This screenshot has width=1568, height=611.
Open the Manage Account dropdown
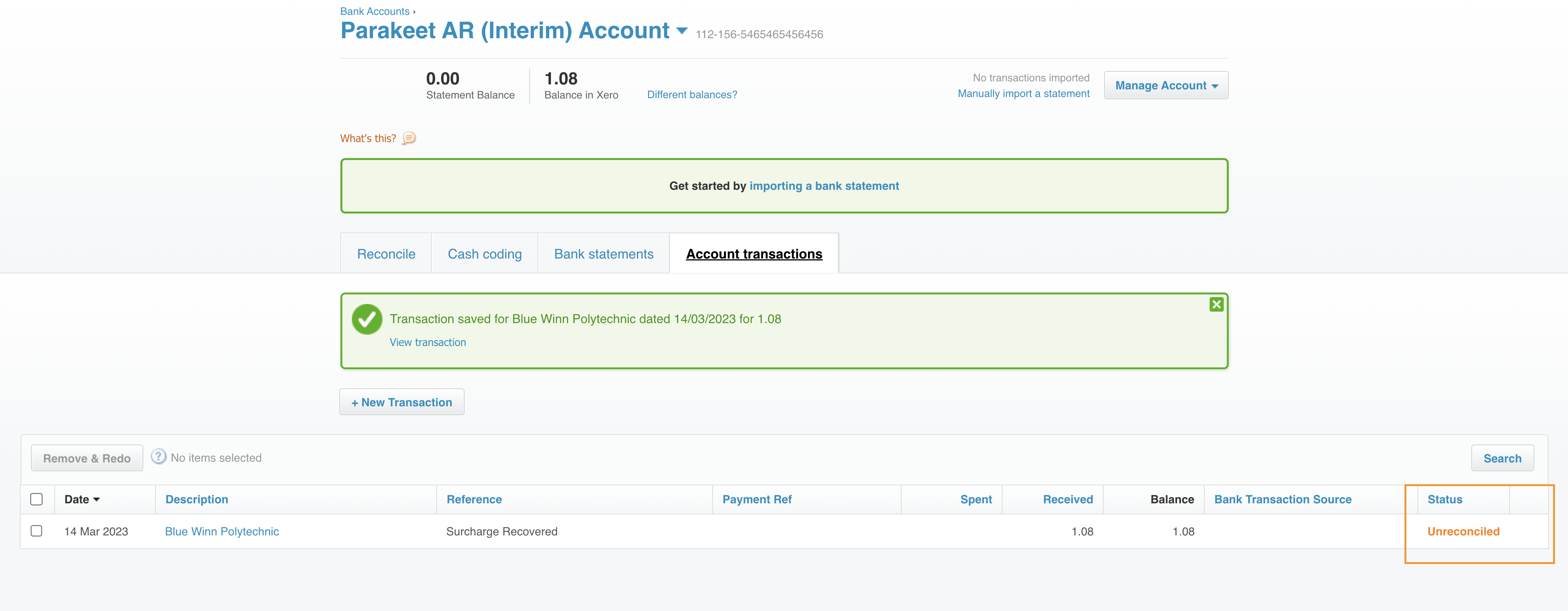[x=1166, y=86]
